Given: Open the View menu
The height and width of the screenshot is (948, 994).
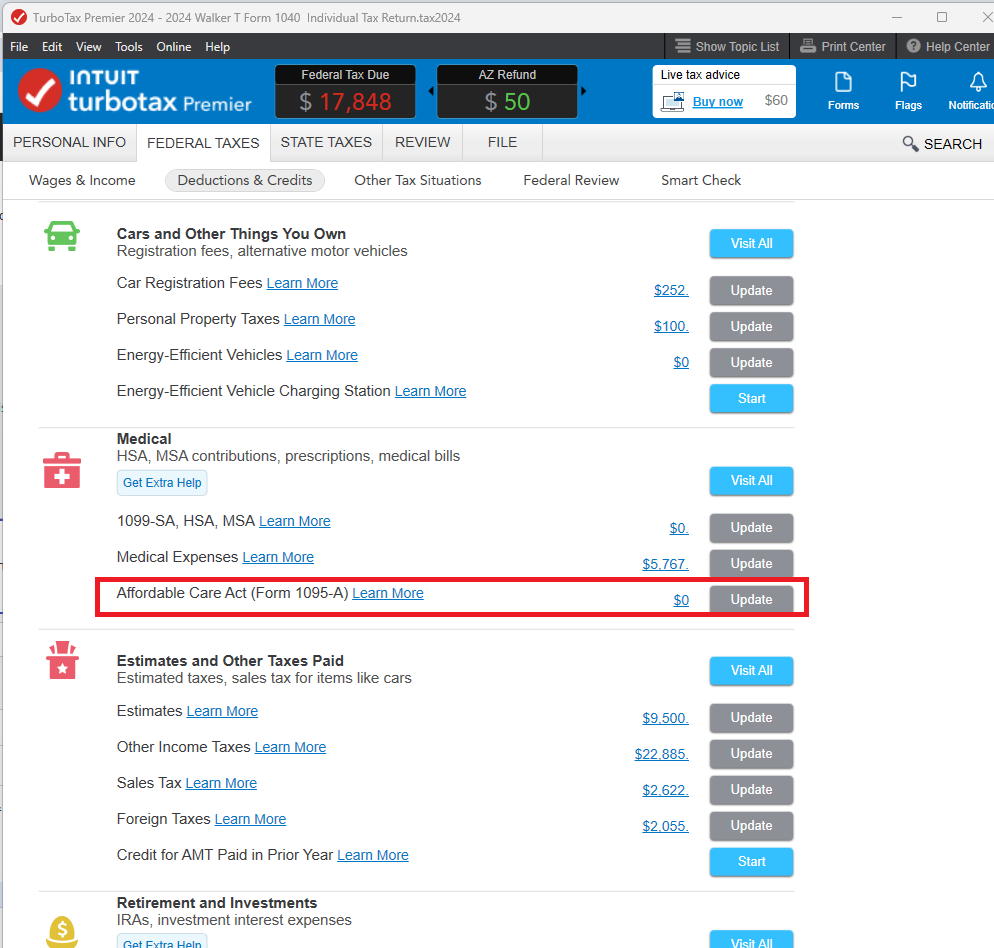Looking at the screenshot, I should point(88,47).
